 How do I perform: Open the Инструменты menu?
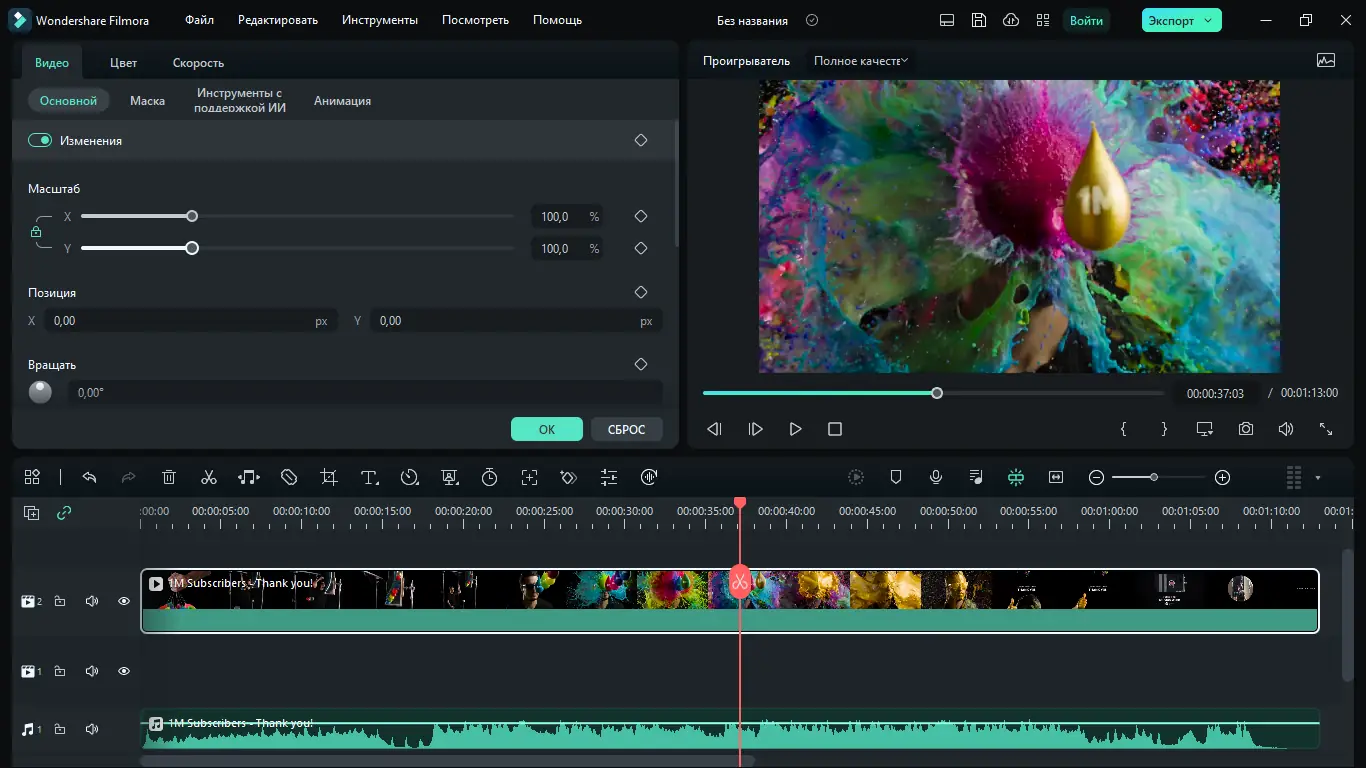(x=380, y=19)
